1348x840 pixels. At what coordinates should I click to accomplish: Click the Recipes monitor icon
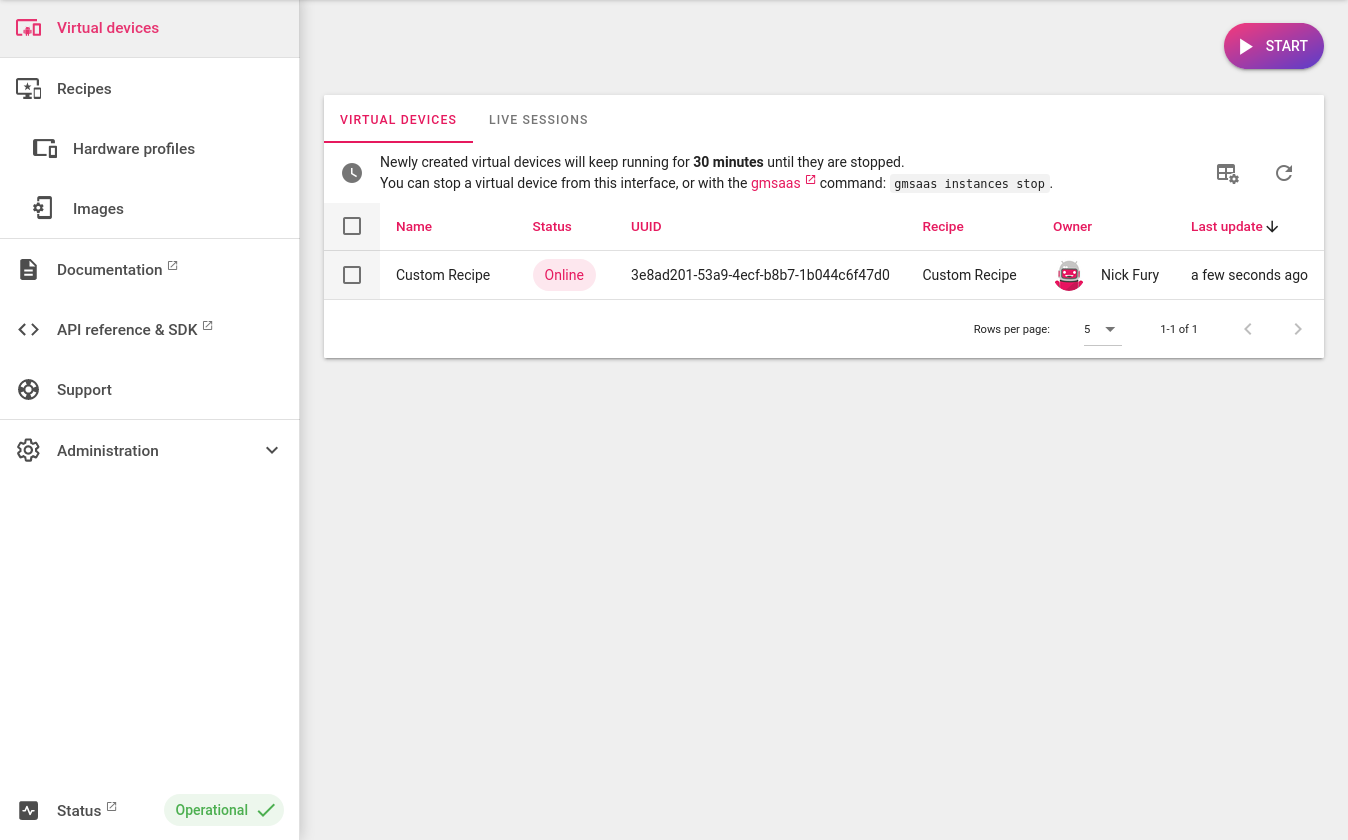29,89
